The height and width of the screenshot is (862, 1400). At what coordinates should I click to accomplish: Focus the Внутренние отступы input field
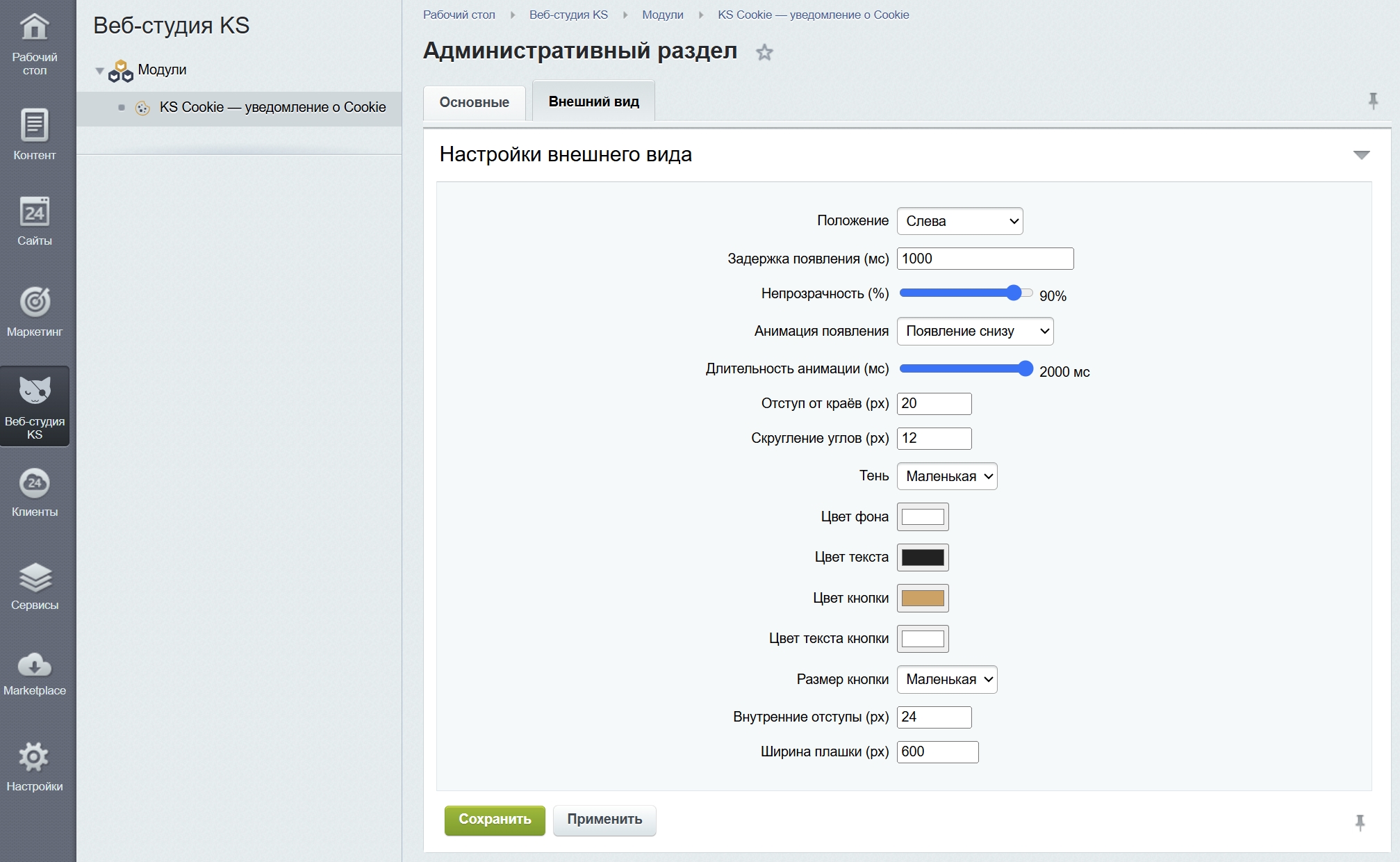click(x=934, y=717)
